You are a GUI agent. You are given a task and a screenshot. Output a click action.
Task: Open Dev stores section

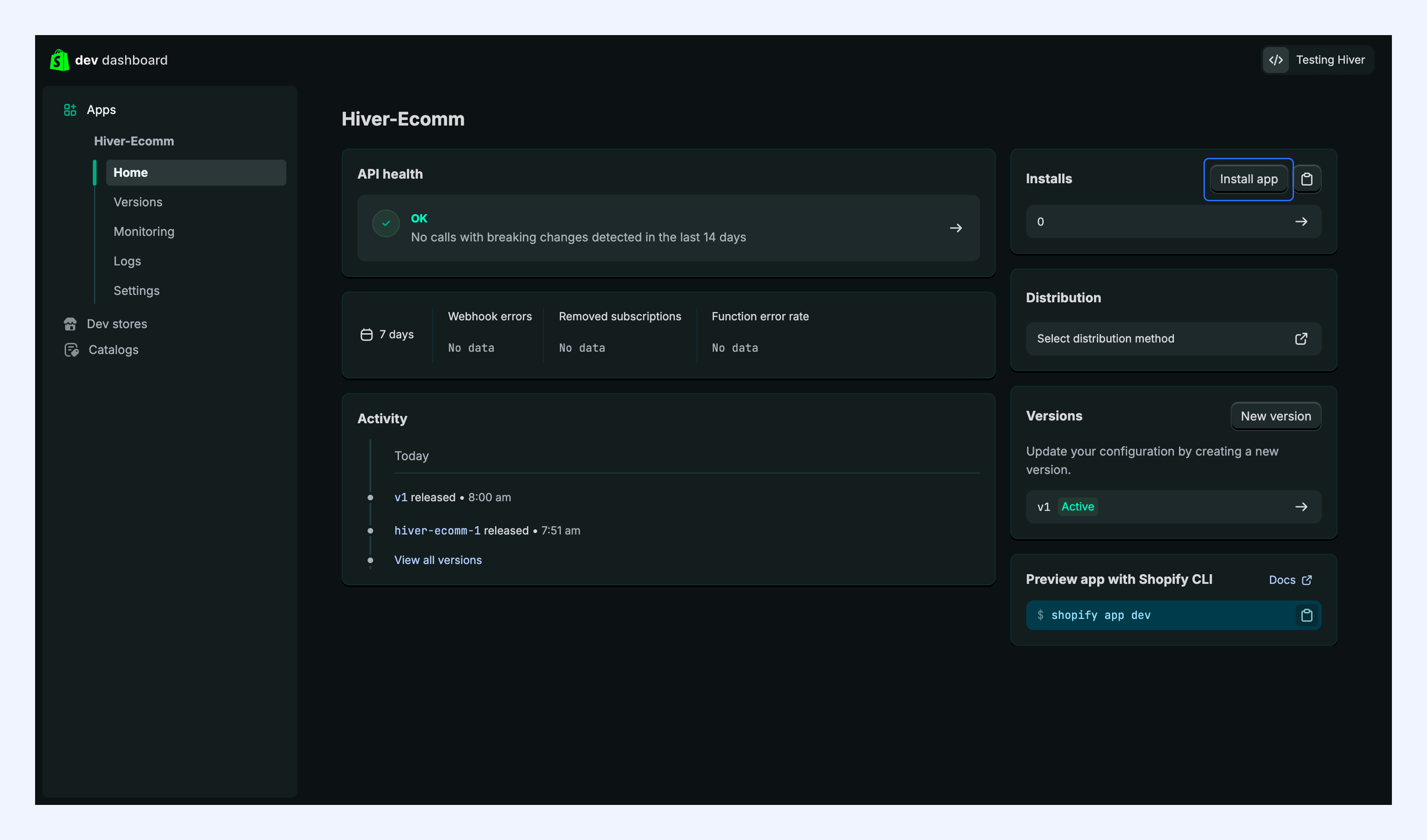[x=117, y=324]
